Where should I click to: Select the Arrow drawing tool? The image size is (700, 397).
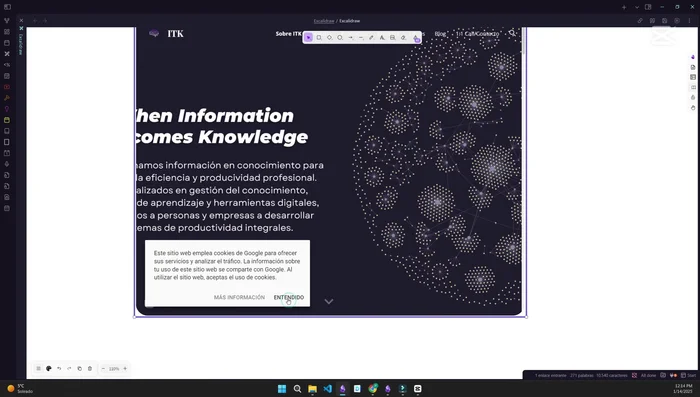pyautogui.click(x=350, y=38)
